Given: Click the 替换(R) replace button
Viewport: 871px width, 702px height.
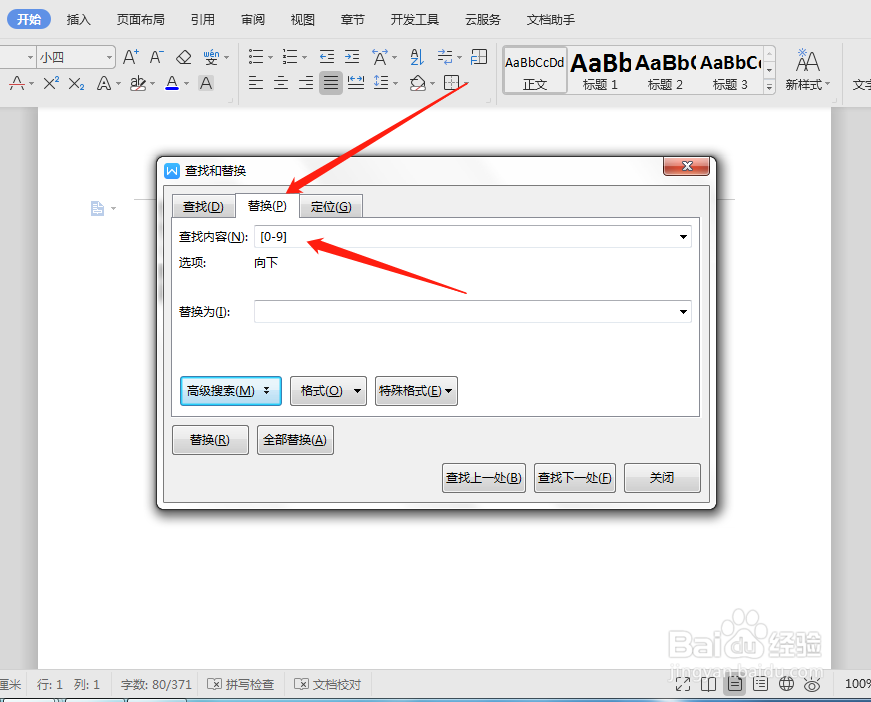Looking at the screenshot, I should click(210, 440).
